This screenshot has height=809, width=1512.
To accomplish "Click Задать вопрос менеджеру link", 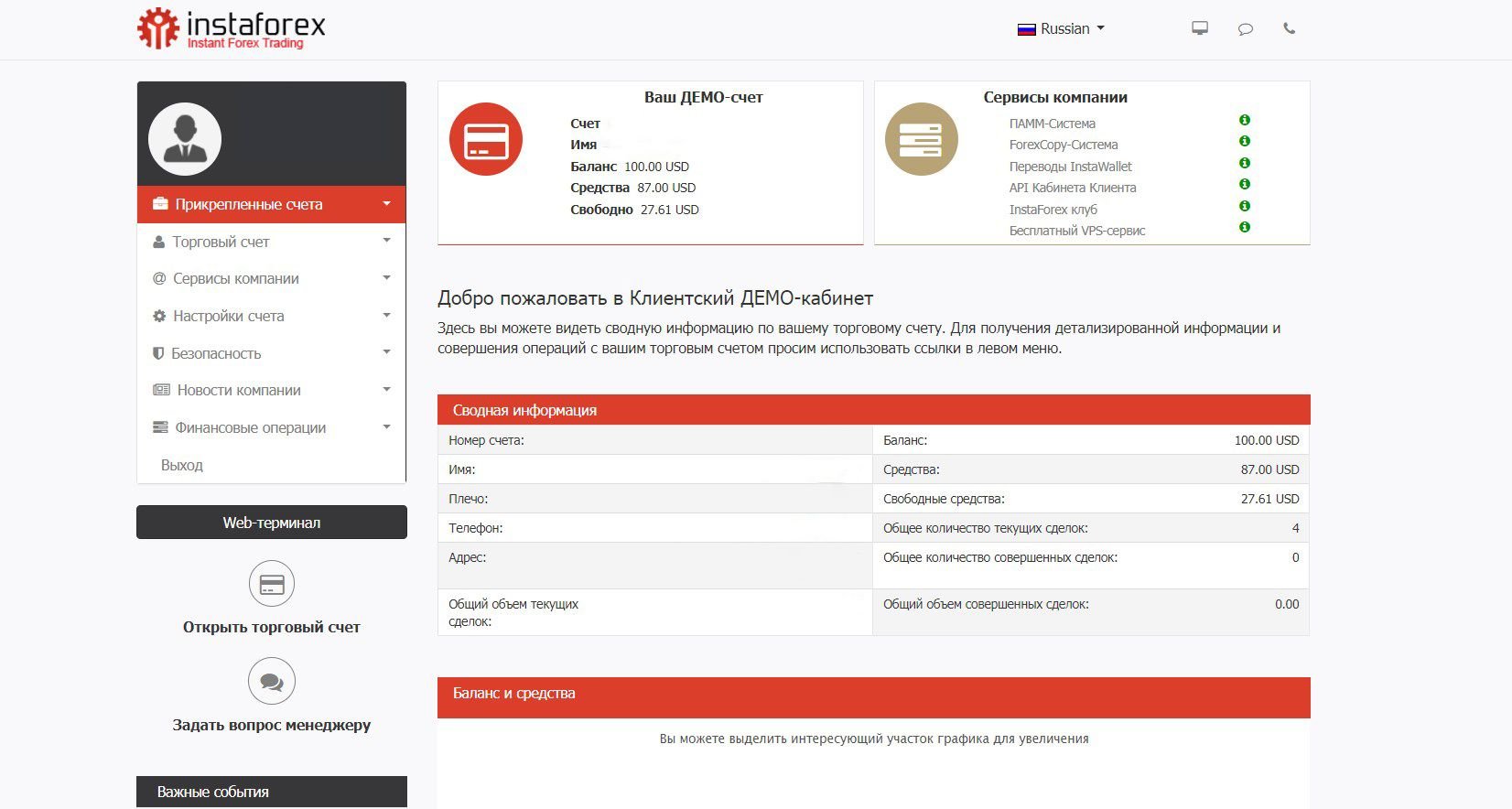I will pos(272,725).
